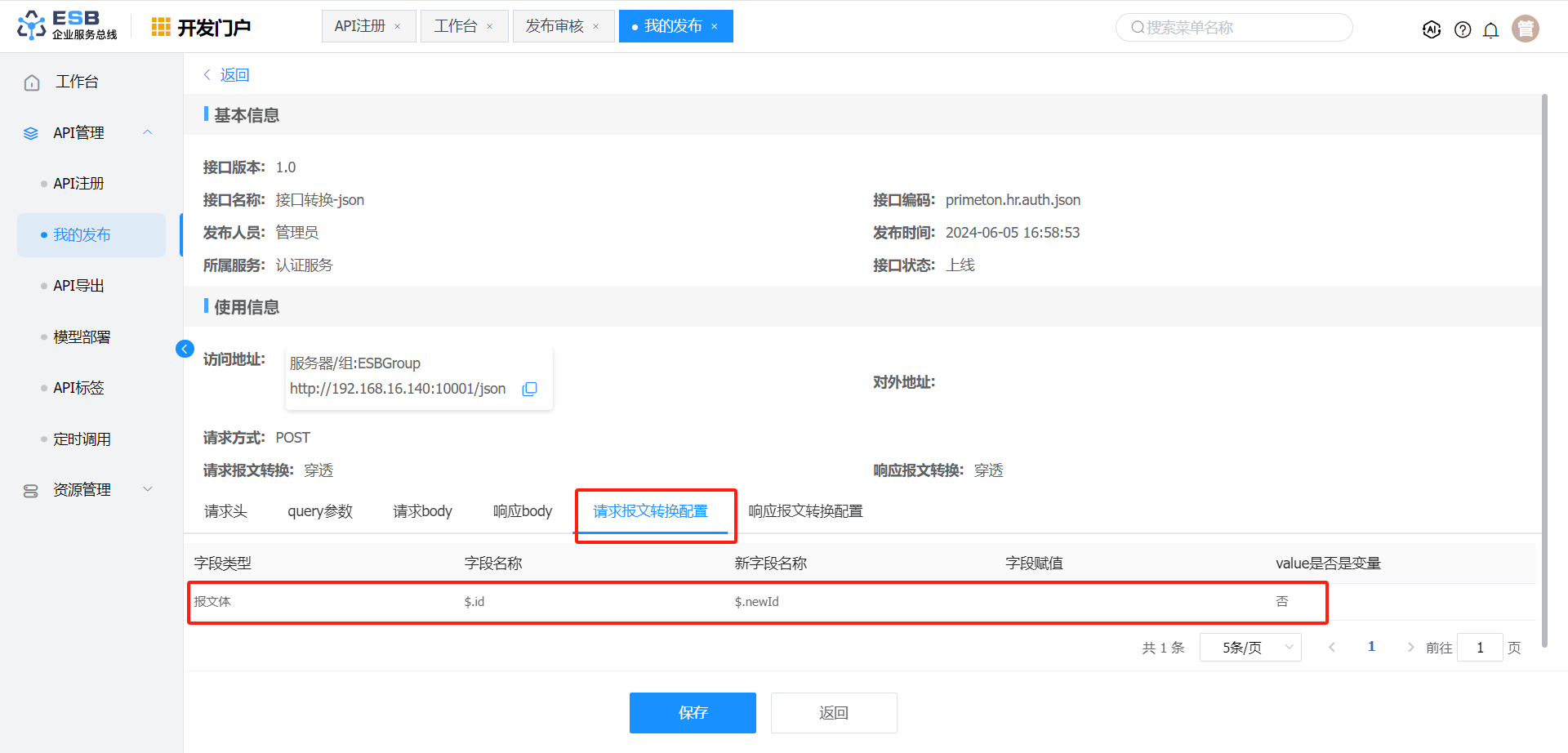Image resolution: width=1568 pixels, height=753 pixels.
Task: Click the user avatar in top right
Action: click(1525, 29)
